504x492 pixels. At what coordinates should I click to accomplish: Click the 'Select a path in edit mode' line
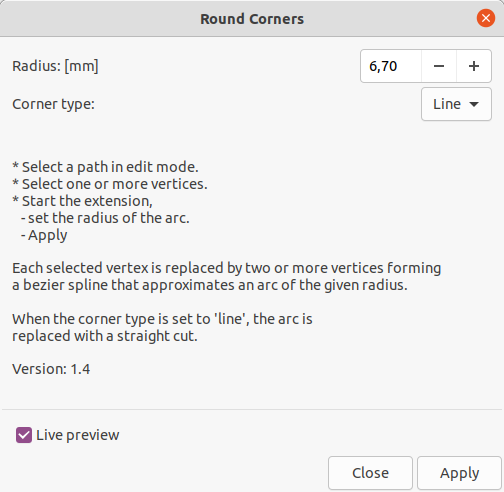pos(105,167)
